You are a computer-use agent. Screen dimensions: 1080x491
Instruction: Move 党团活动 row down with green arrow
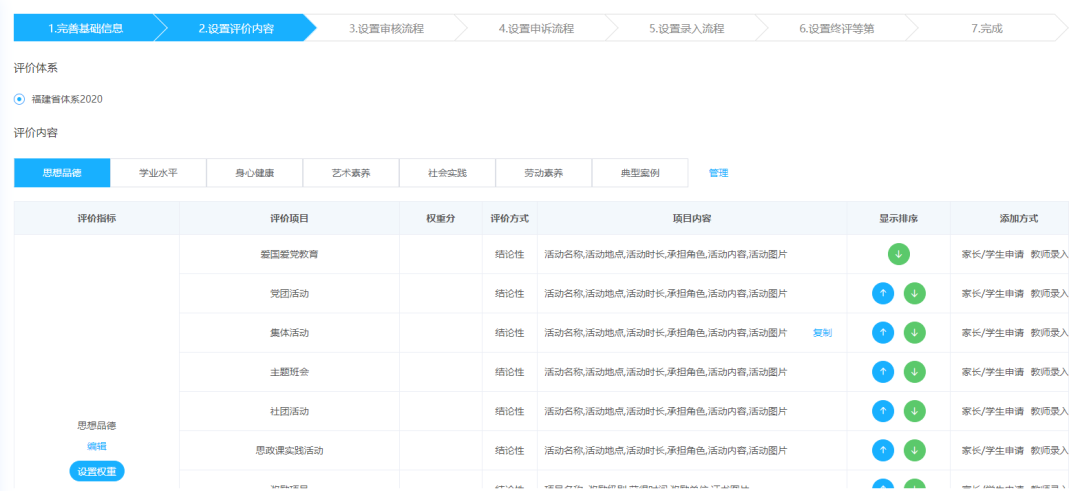pyautogui.click(x=914, y=293)
